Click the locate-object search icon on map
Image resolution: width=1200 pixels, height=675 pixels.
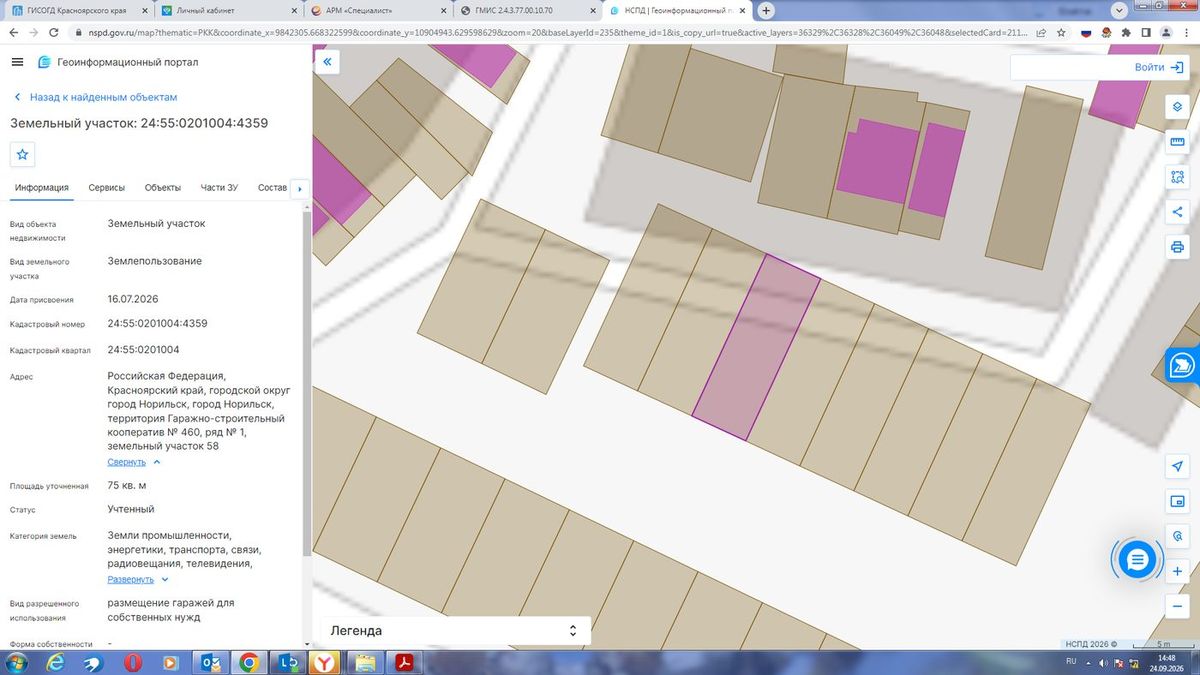click(1177, 536)
